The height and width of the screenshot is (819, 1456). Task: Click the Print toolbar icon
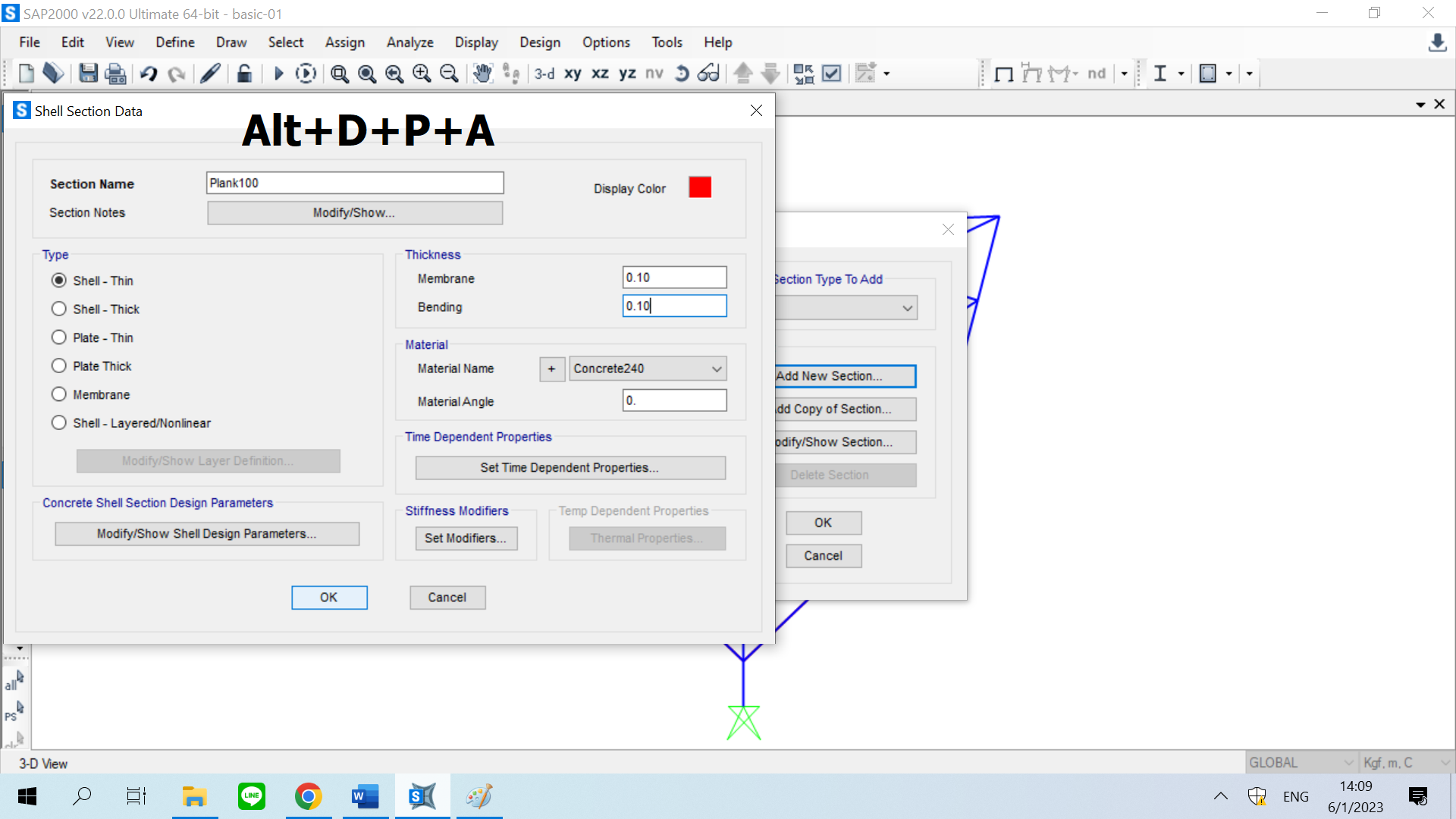point(115,74)
